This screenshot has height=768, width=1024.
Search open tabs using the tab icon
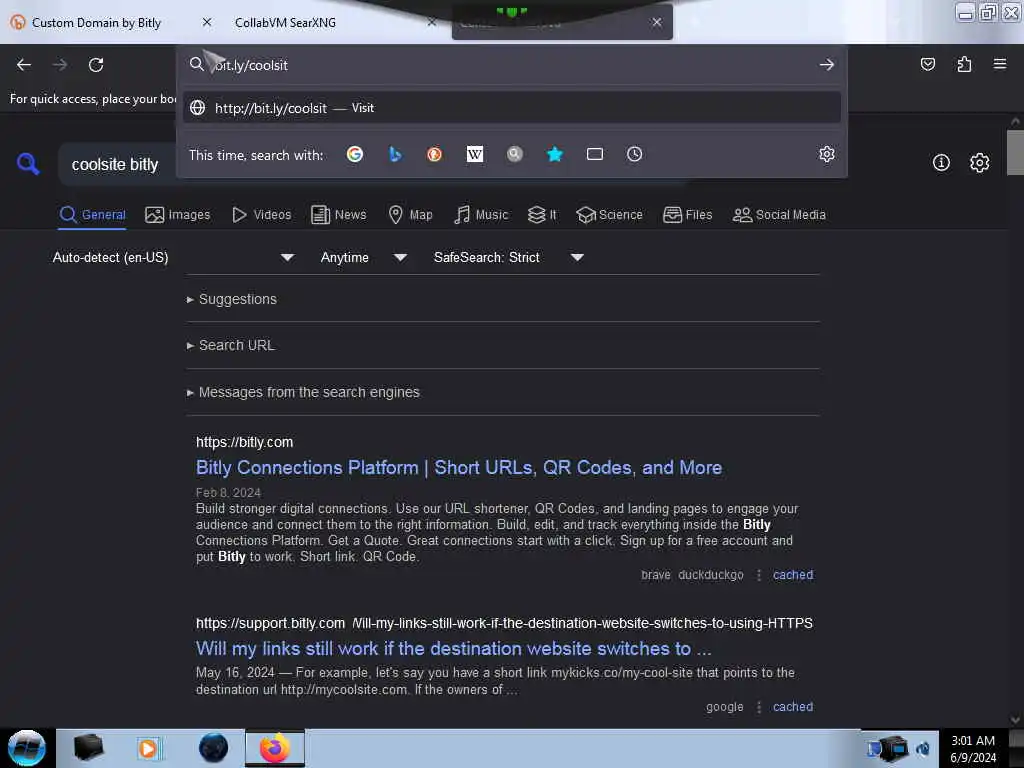[x=595, y=154]
